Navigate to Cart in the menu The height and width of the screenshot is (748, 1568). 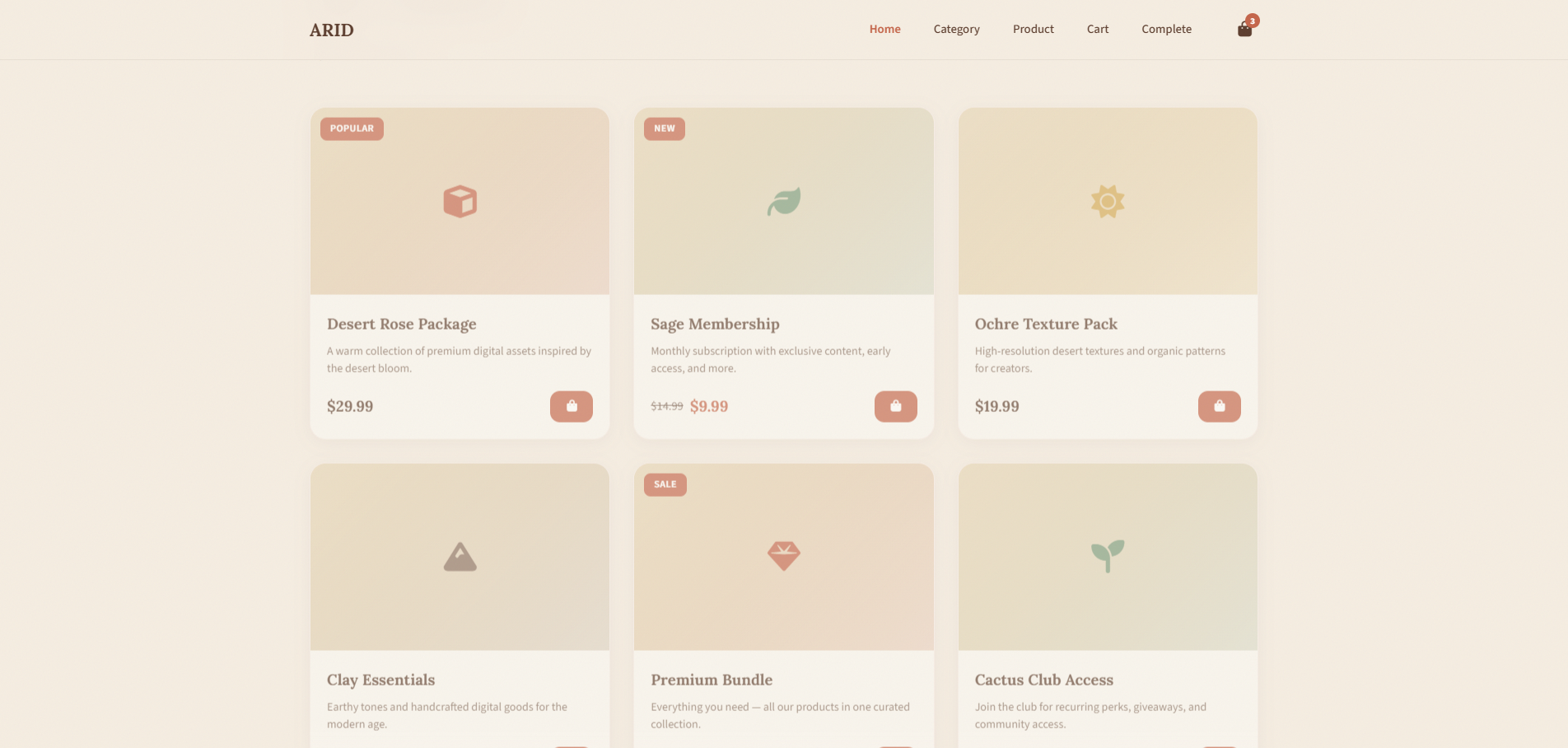click(x=1098, y=29)
